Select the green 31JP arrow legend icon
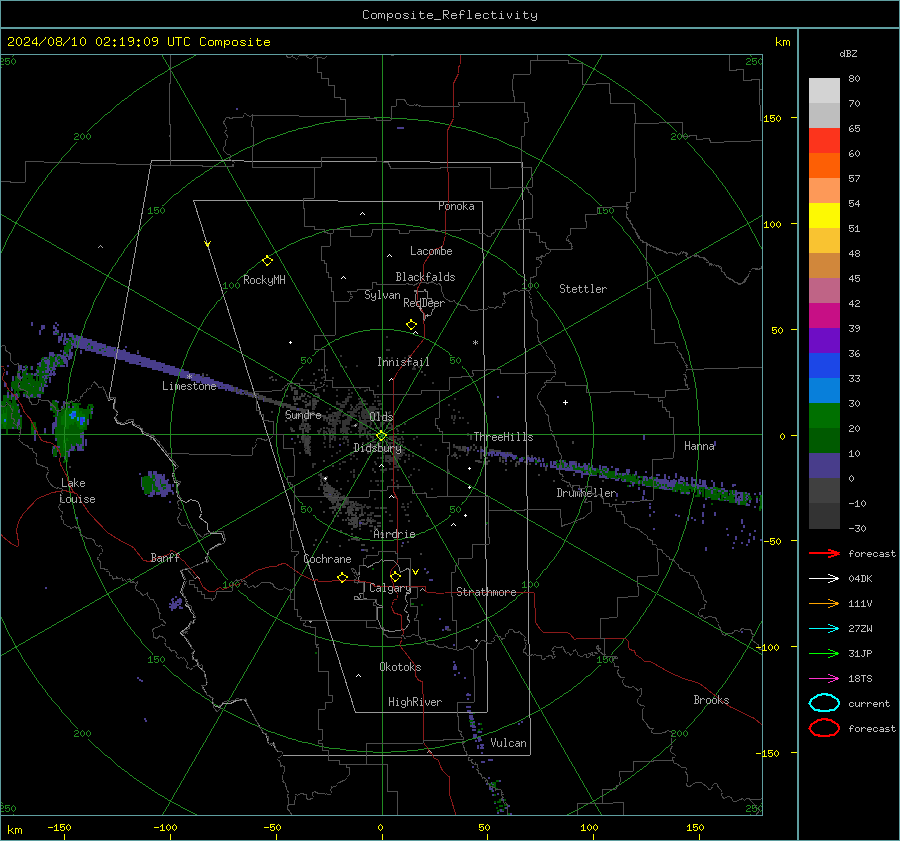 tap(824, 653)
